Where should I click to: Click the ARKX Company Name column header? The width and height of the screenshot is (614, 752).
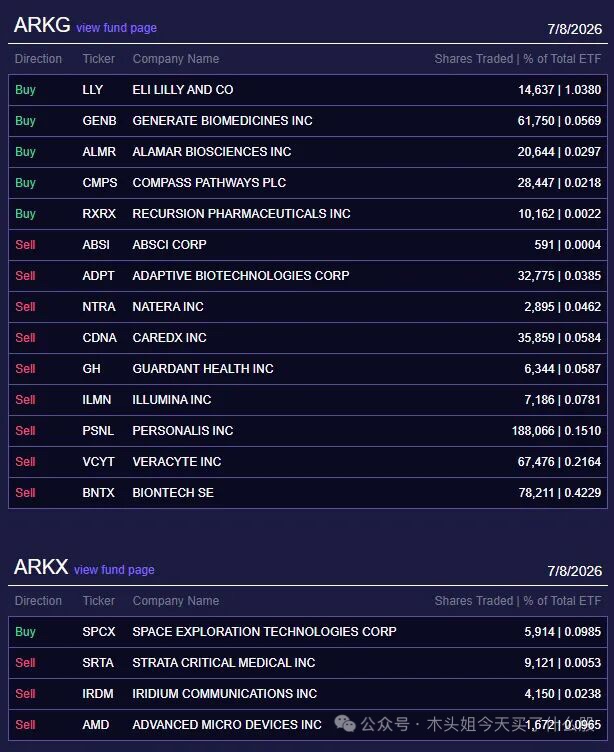(176, 601)
